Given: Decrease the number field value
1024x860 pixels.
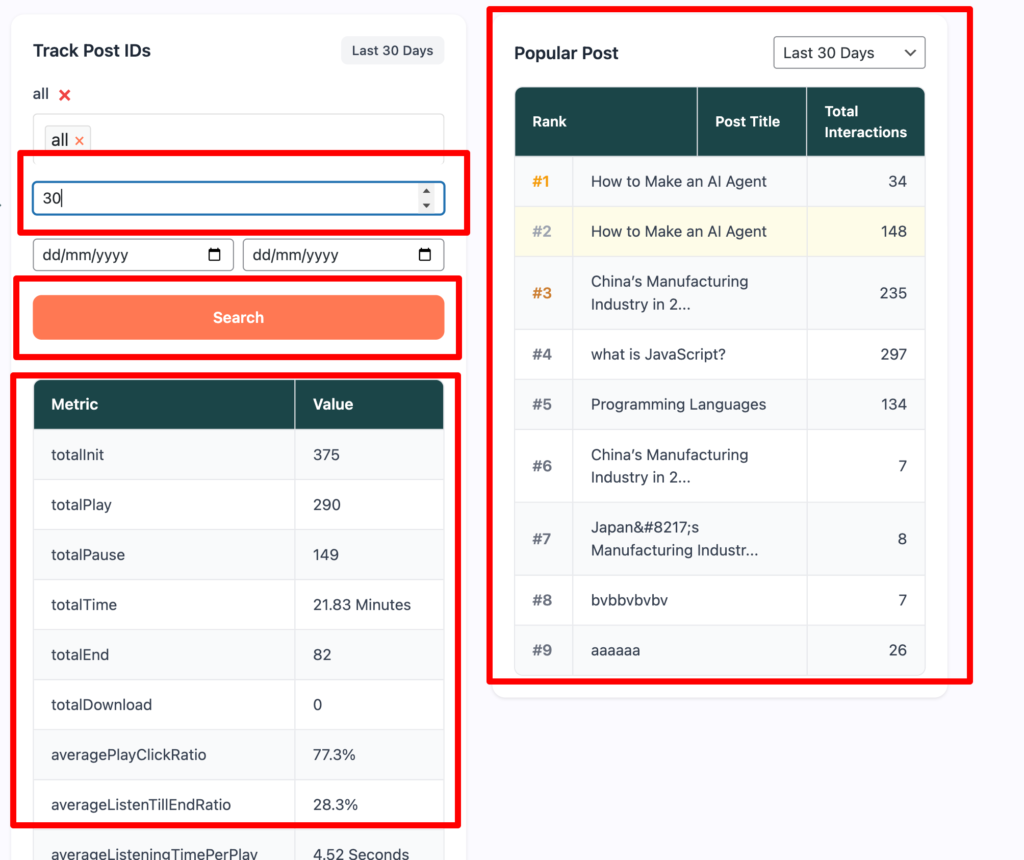Looking at the screenshot, I should [x=426, y=205].
